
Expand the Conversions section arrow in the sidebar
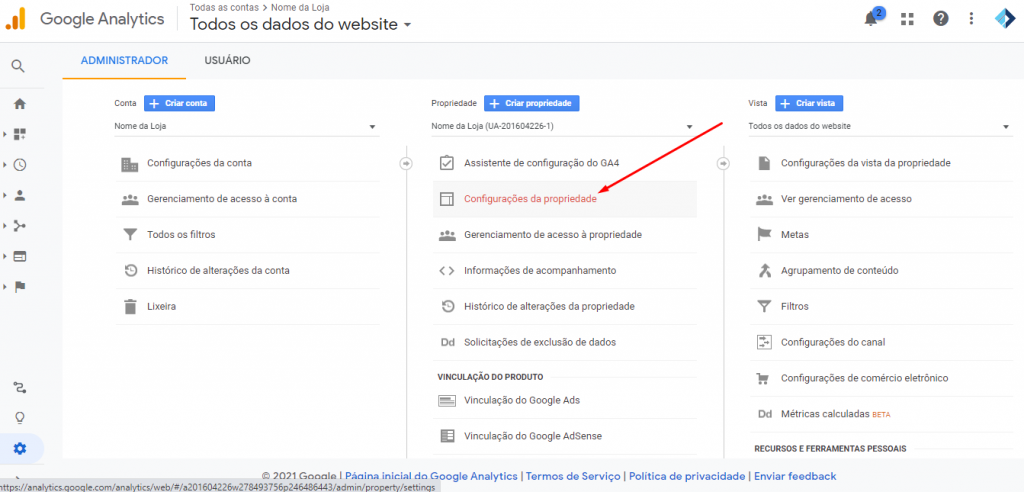click(5, 286)
